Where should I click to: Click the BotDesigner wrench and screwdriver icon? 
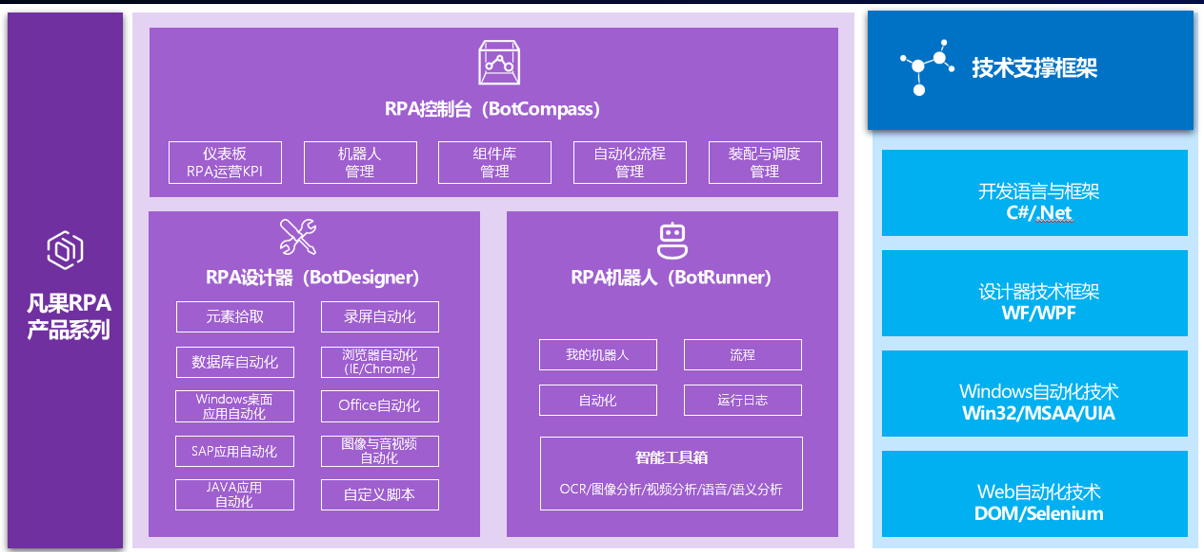[x=298, y=237]
